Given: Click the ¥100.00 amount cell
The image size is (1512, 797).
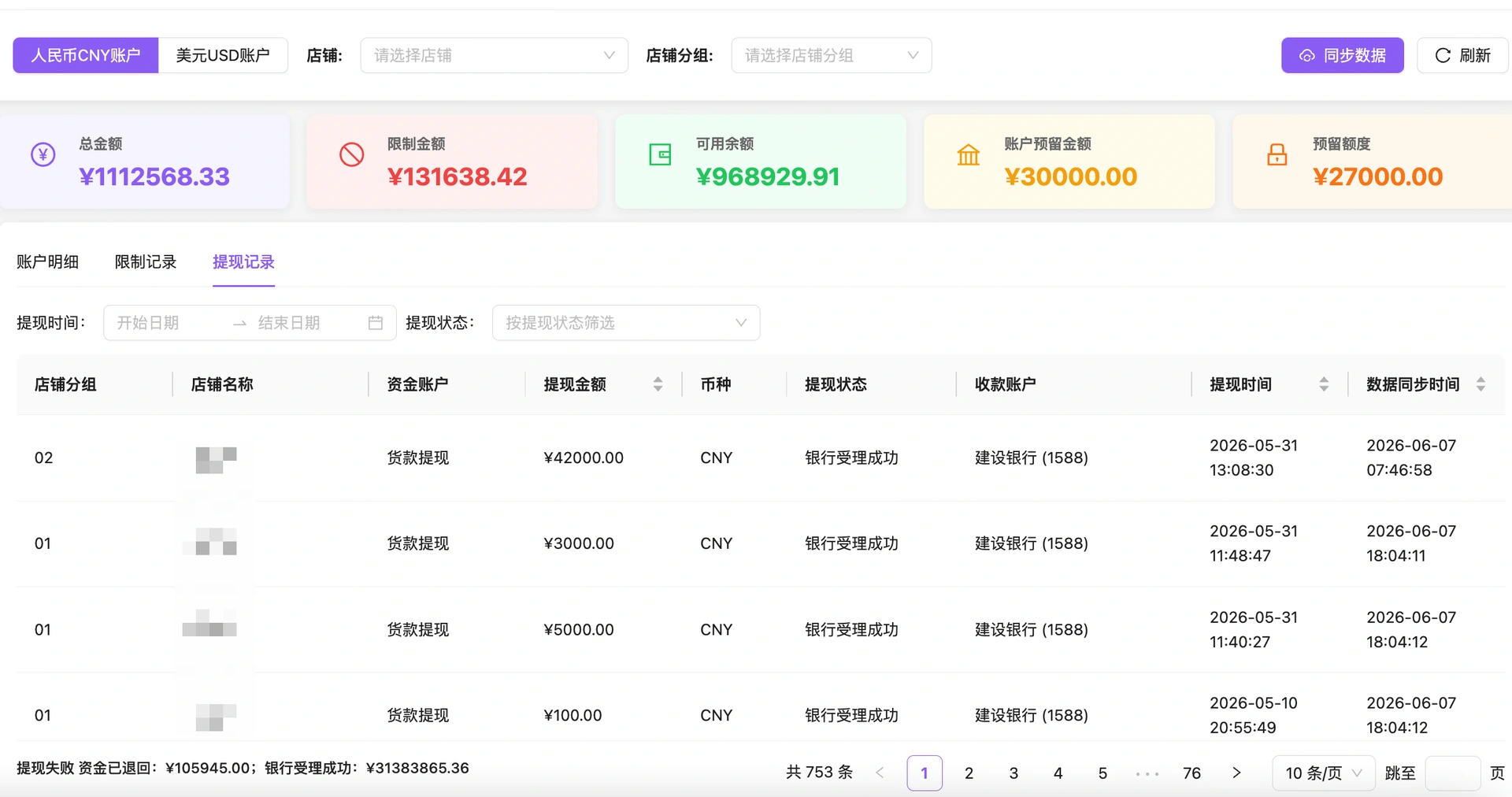Looking at the screenshot, I should point(573,715).
